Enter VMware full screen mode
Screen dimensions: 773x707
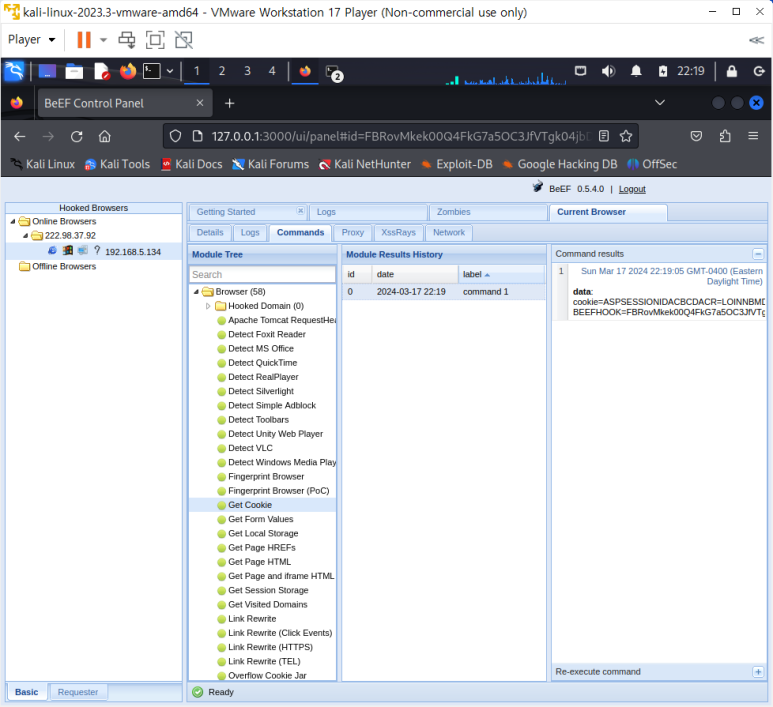(x=155, y=40)
